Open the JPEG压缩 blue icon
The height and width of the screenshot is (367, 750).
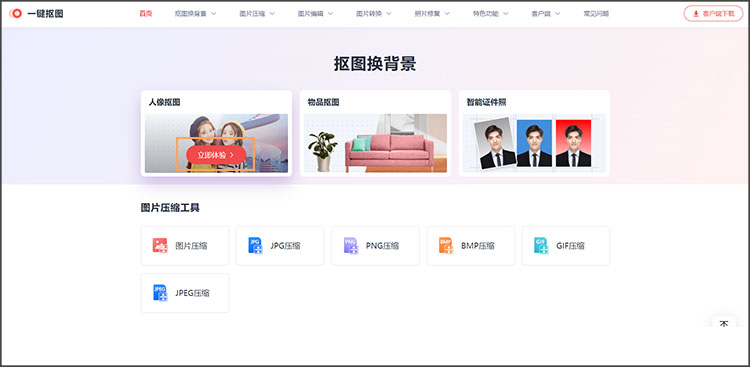[x=160, y=292]
